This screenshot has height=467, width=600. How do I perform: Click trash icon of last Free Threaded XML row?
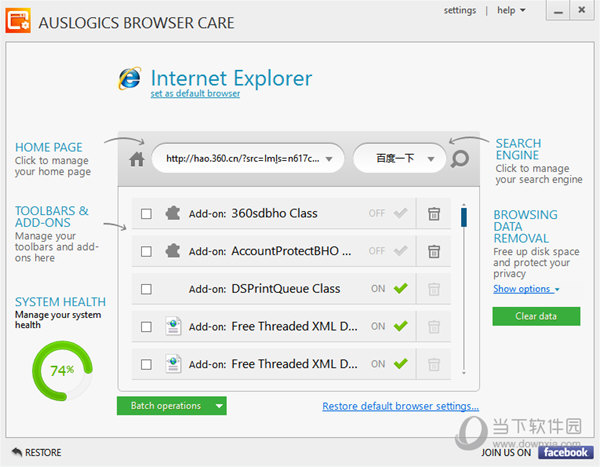pyautogui.click(x=434, y=364)
